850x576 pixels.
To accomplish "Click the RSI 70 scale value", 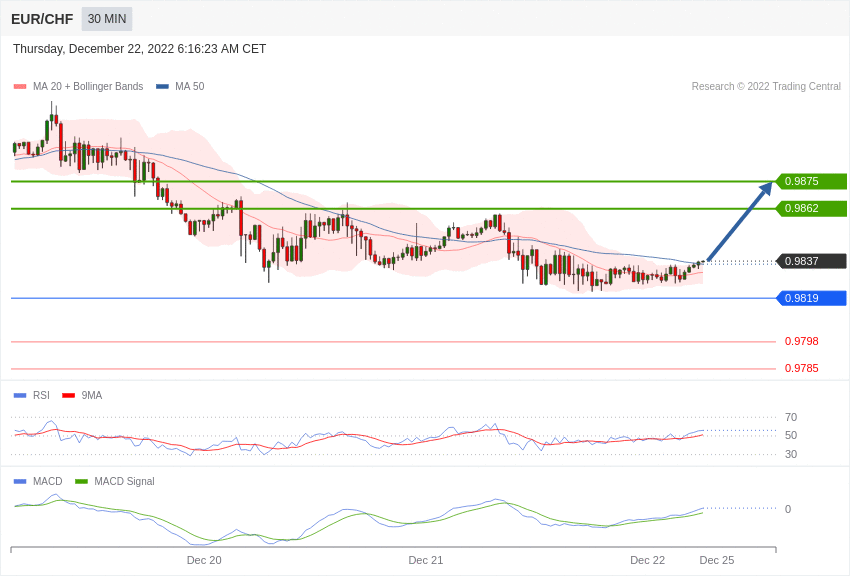I will click(x=791, y=417).
